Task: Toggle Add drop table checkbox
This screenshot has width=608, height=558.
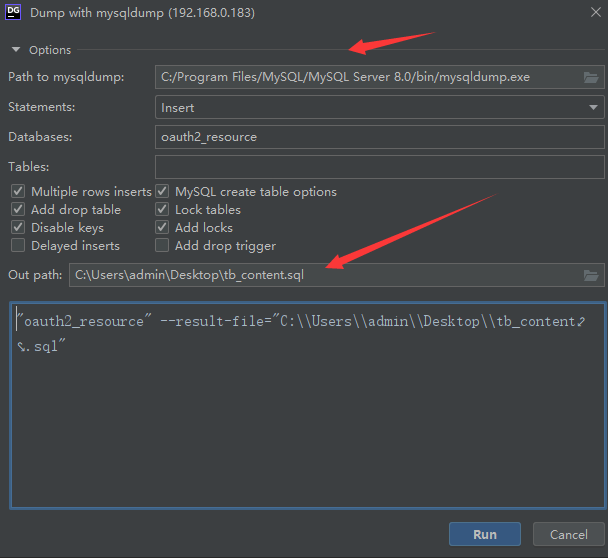Action: 18,209
